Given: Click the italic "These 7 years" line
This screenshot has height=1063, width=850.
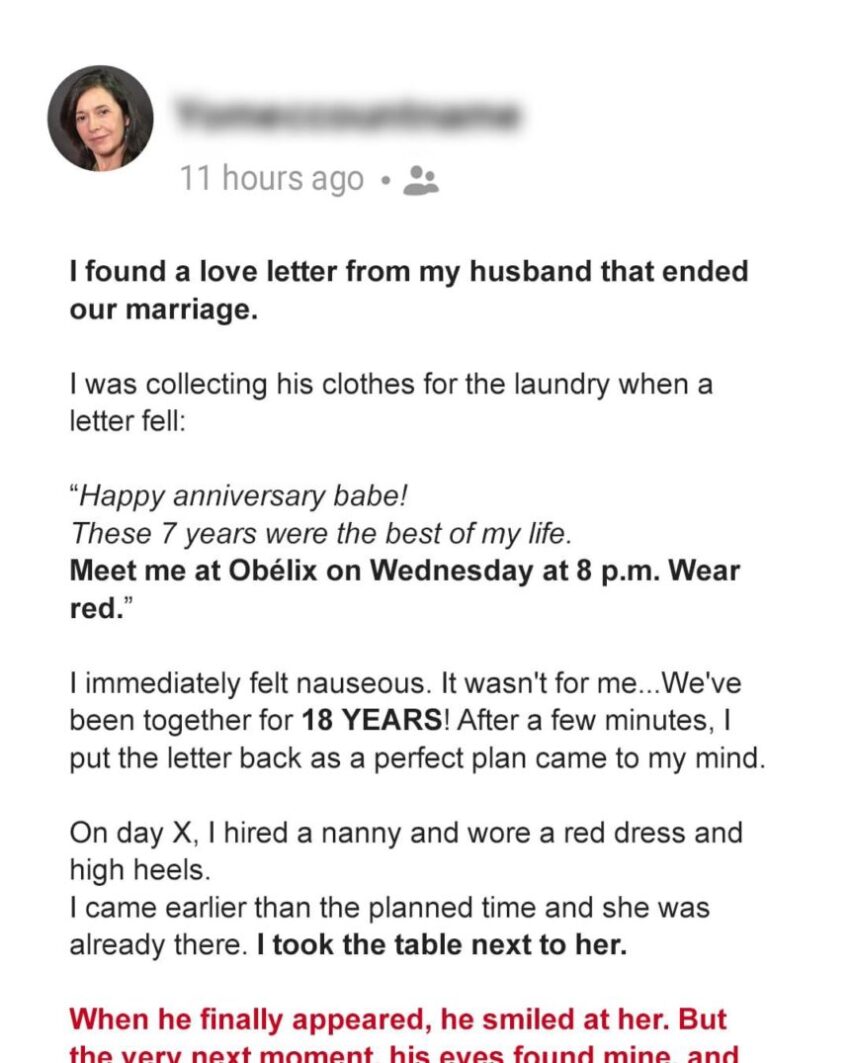Looking at the screenshot, I should point(320,534).
